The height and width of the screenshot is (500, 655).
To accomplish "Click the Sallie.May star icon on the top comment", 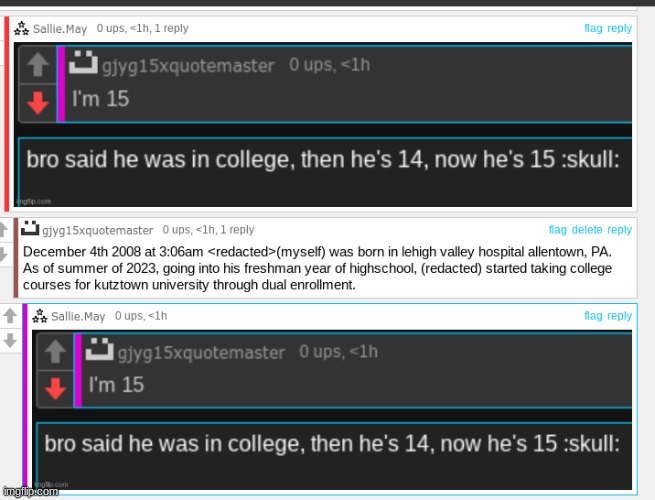I will (x=21, y=28).
